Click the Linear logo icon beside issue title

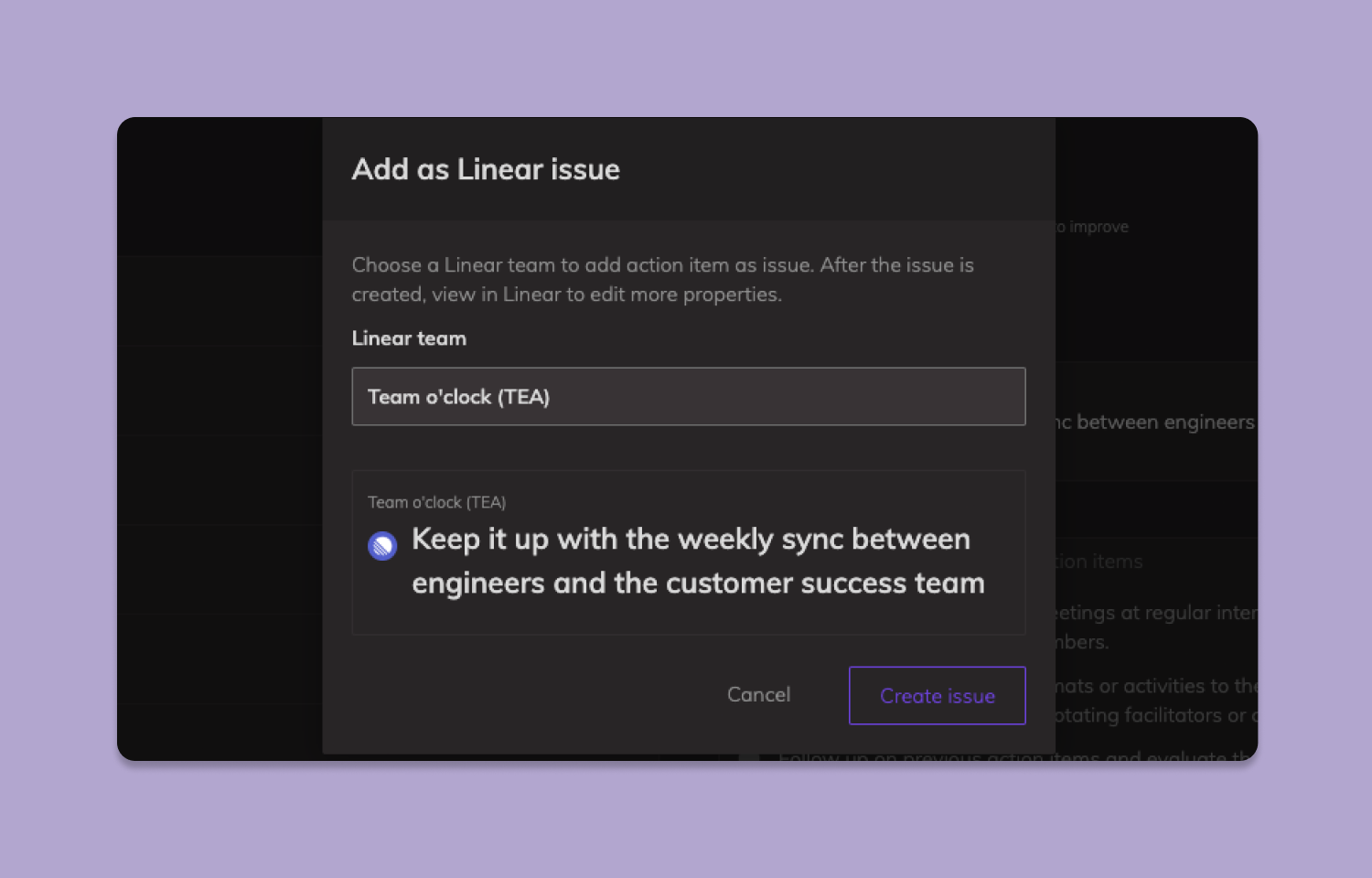pos(382,546)
